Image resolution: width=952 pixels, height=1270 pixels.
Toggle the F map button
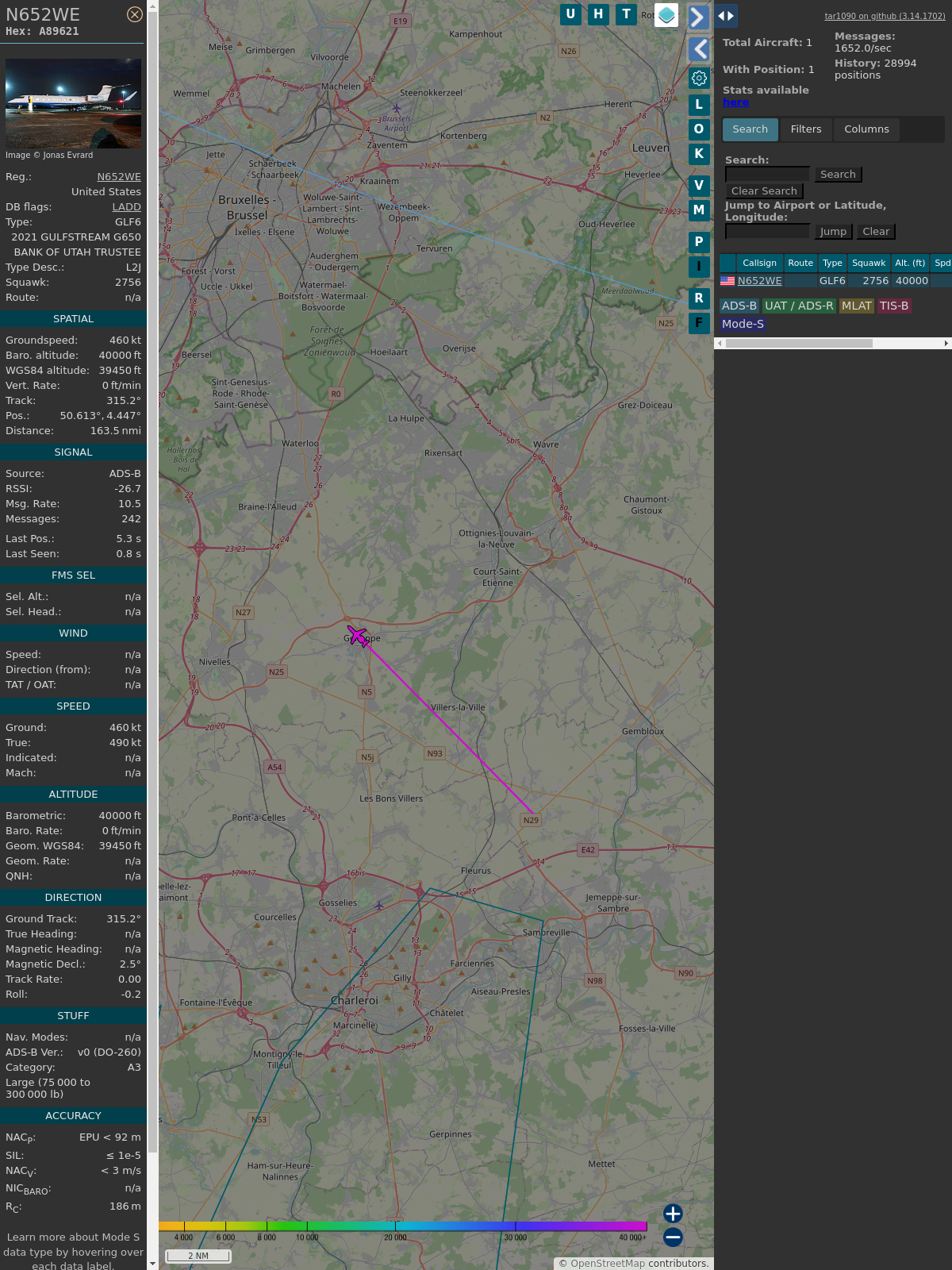[699, 323]
